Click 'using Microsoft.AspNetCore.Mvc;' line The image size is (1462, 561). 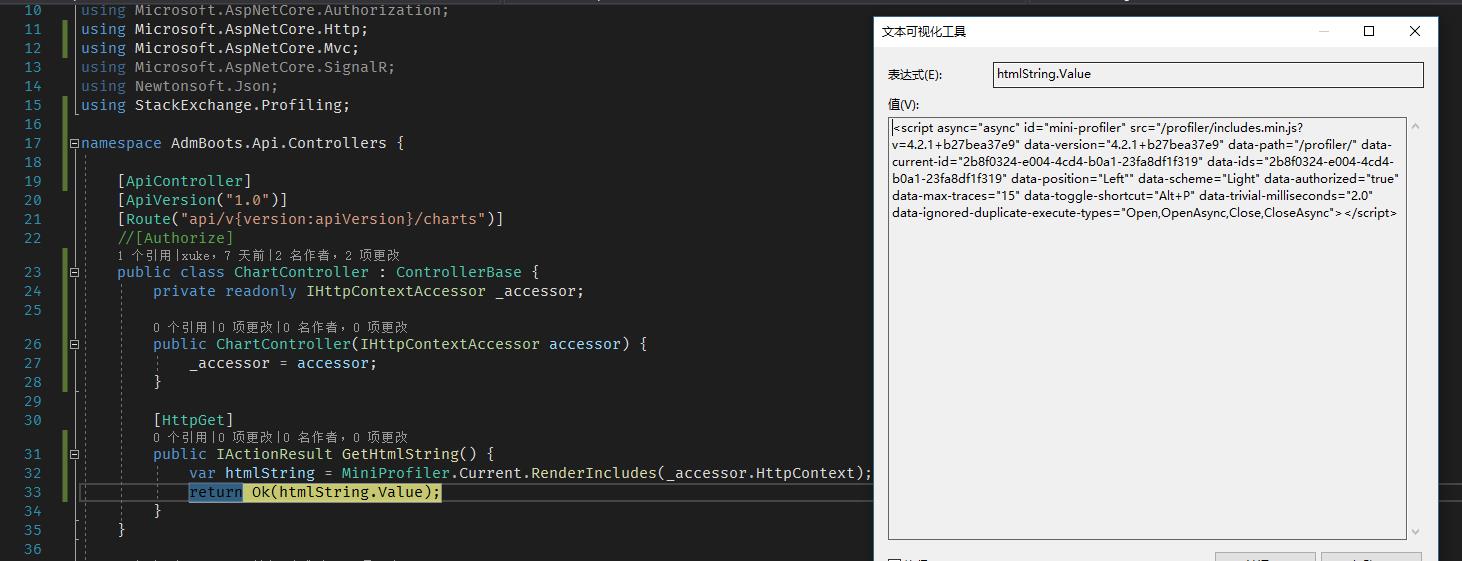coord(220,48)
